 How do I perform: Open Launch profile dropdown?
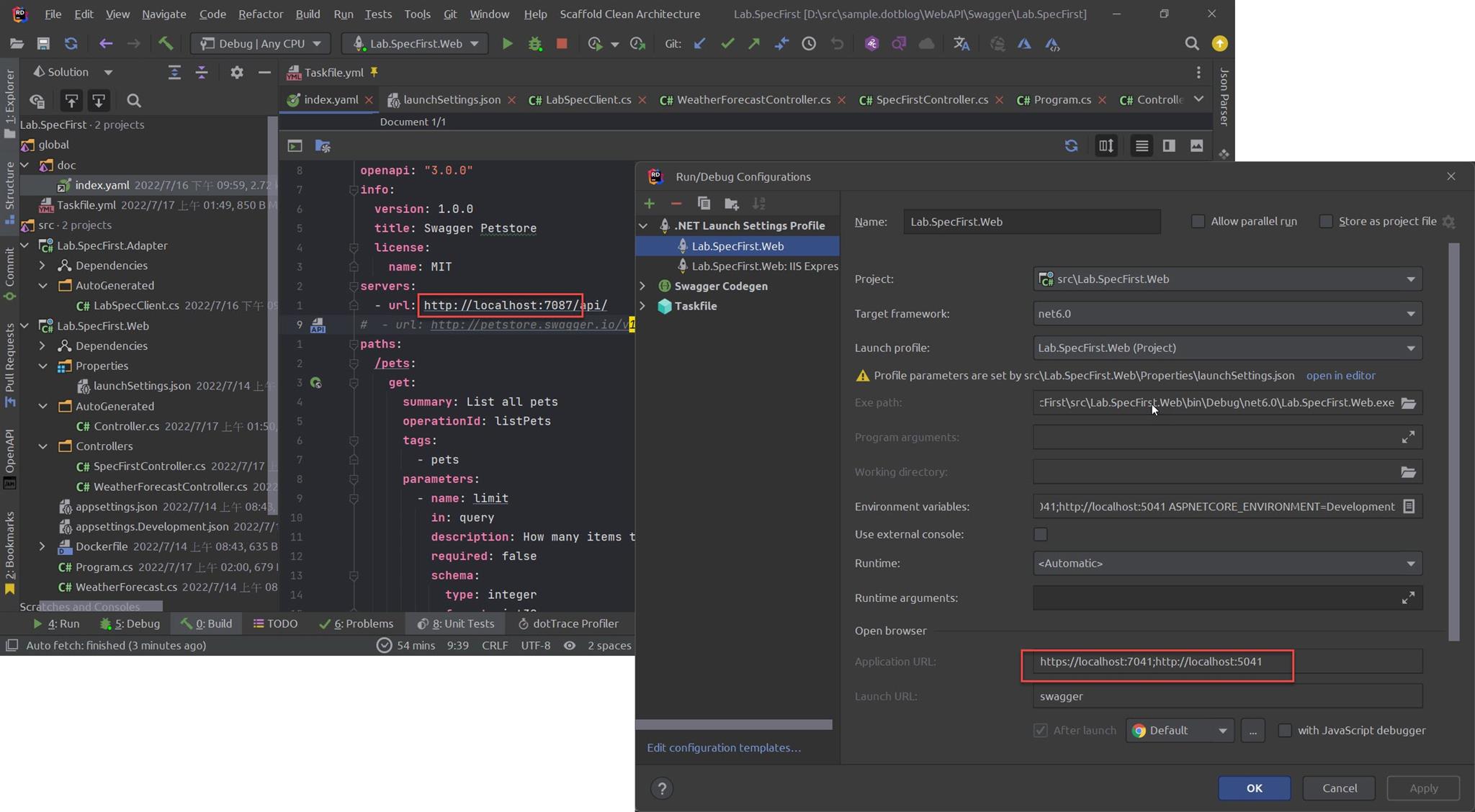[x=1227, y=348]
